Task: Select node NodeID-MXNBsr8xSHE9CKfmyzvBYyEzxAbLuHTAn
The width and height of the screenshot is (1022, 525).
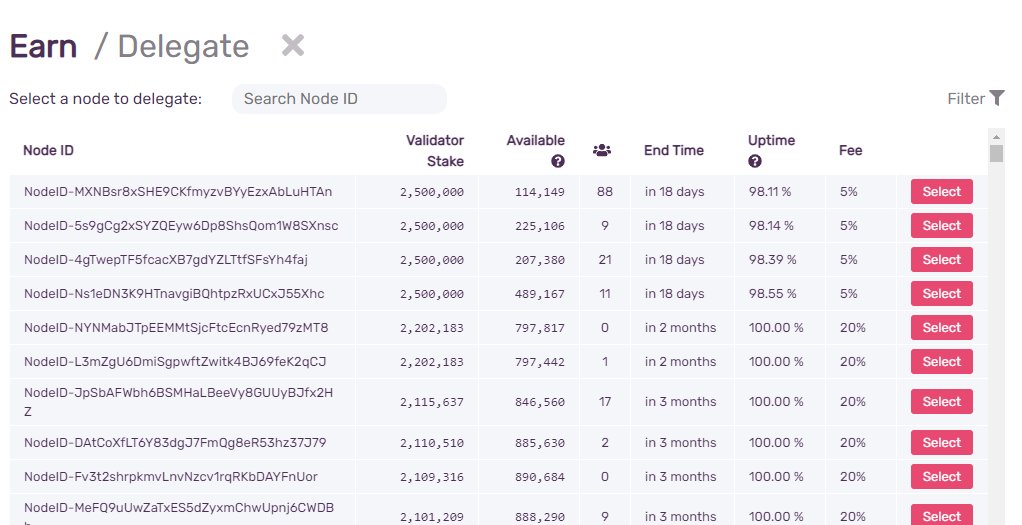Action: tap(941, 192)
